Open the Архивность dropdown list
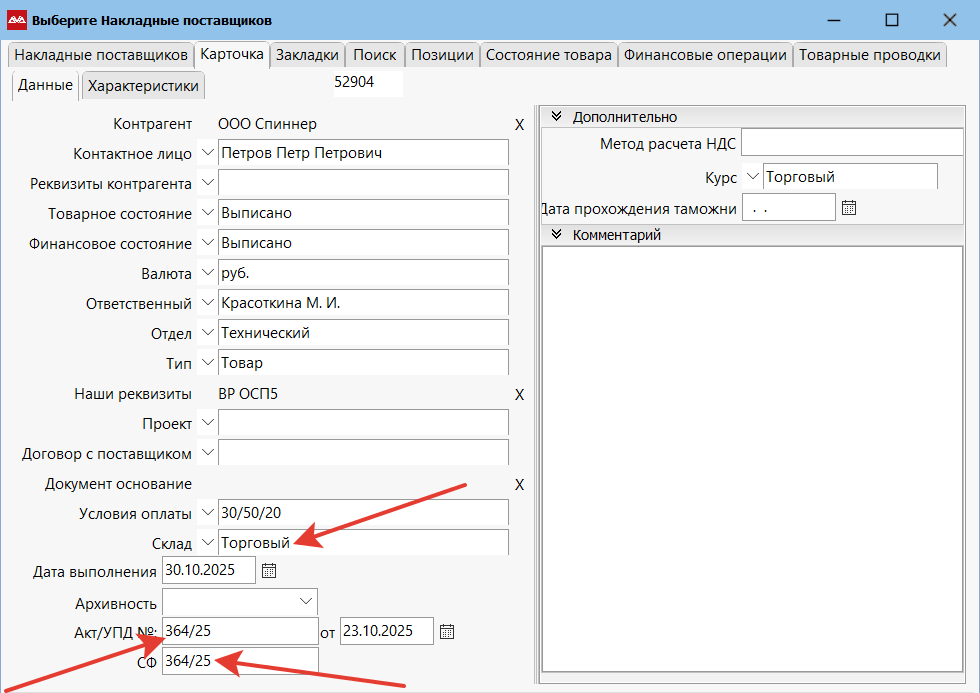The image size is (980, 693). [305, 602]
